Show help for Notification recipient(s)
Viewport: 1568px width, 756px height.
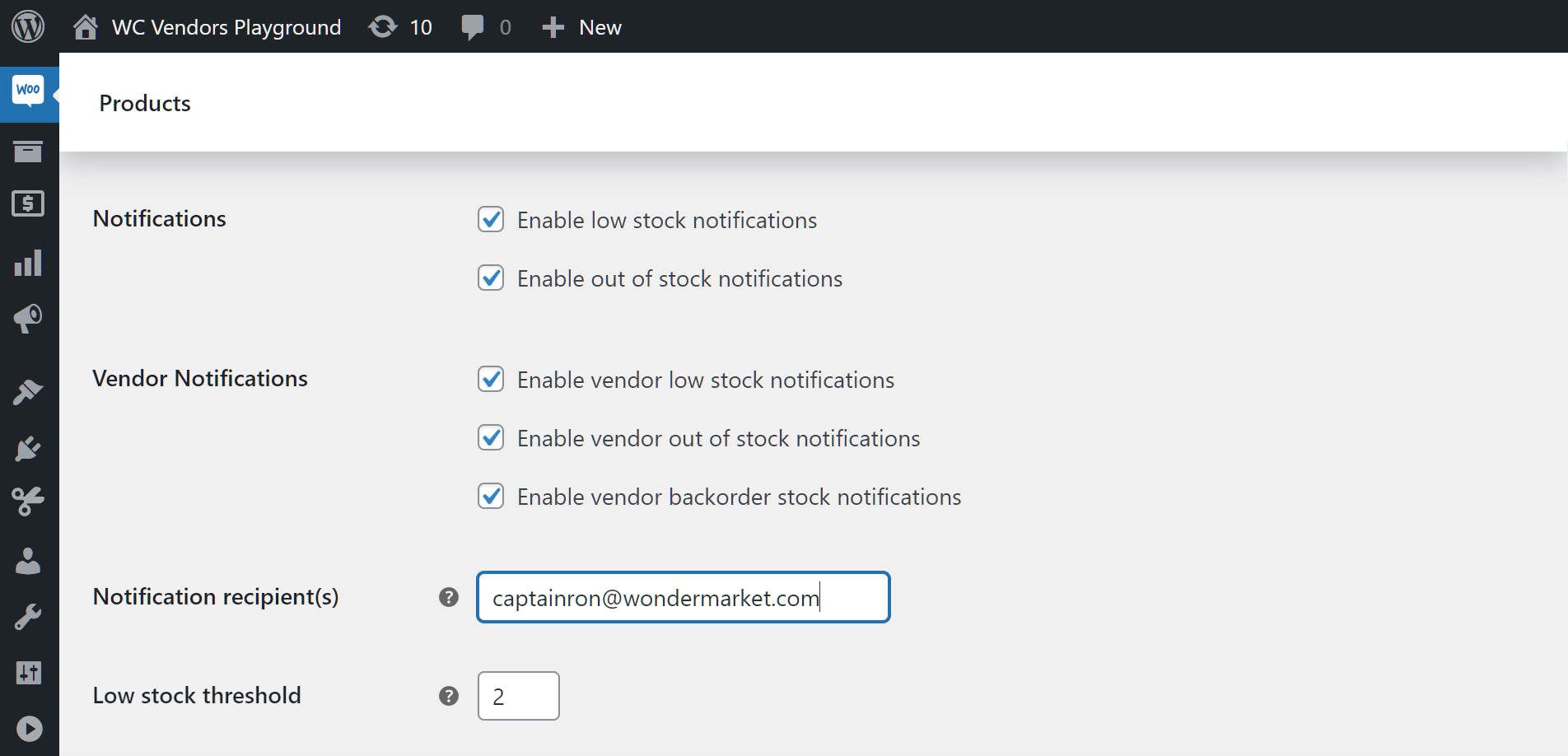point(449,597)
